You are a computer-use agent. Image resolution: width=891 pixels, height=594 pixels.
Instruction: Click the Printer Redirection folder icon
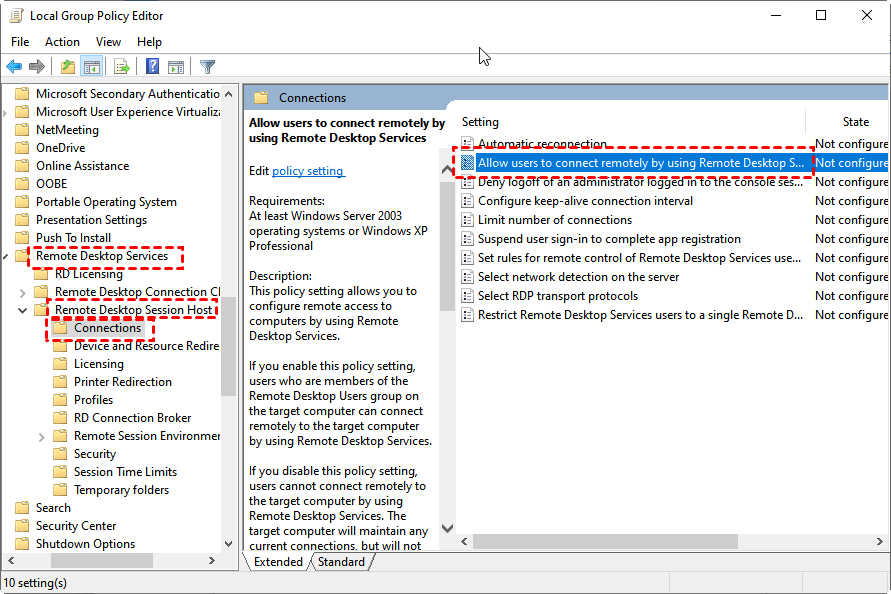(x=60, y=382)
